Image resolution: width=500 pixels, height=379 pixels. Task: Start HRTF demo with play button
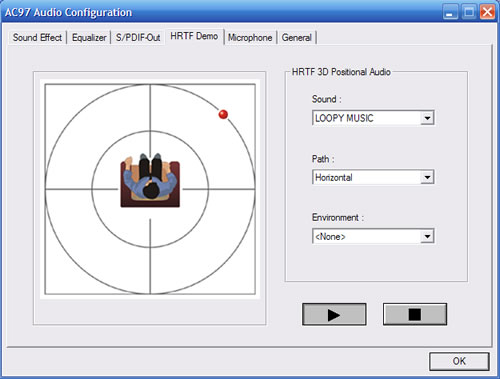click(334, 314)
